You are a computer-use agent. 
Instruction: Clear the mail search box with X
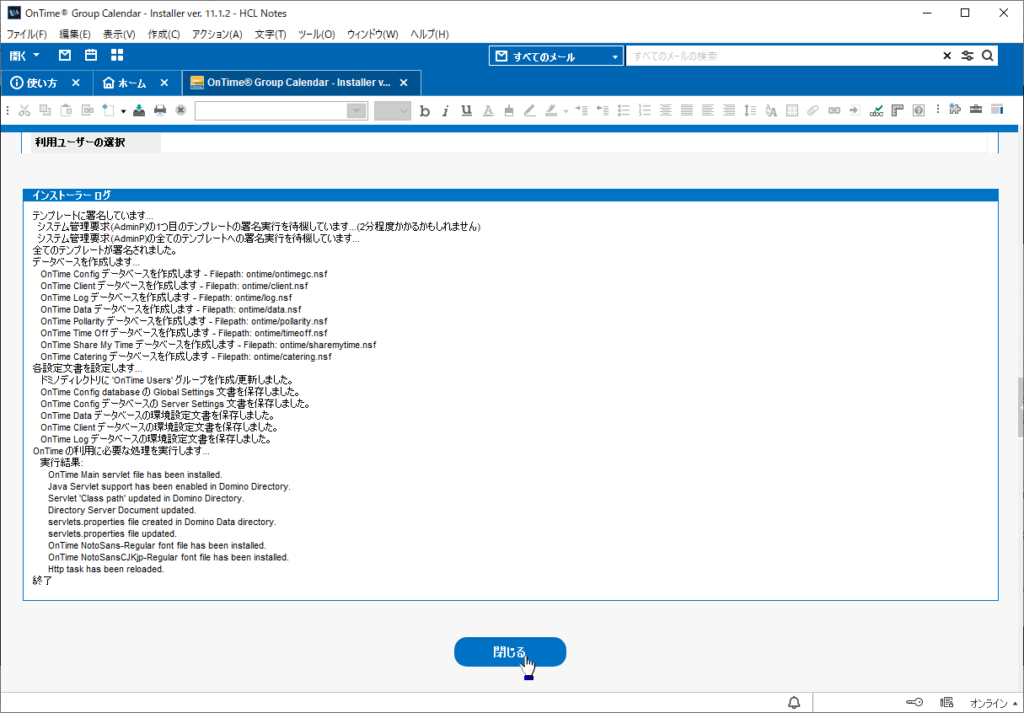(947, 56)
